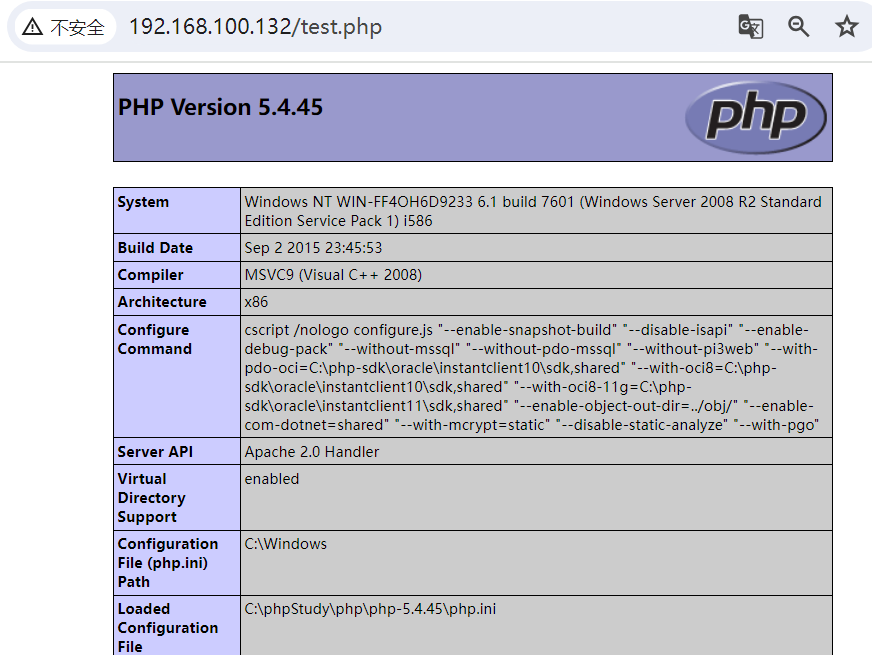The height and width of the screenshot is (655, 872).
Task: Click the Compiler row label
Action: coord(151,275)
